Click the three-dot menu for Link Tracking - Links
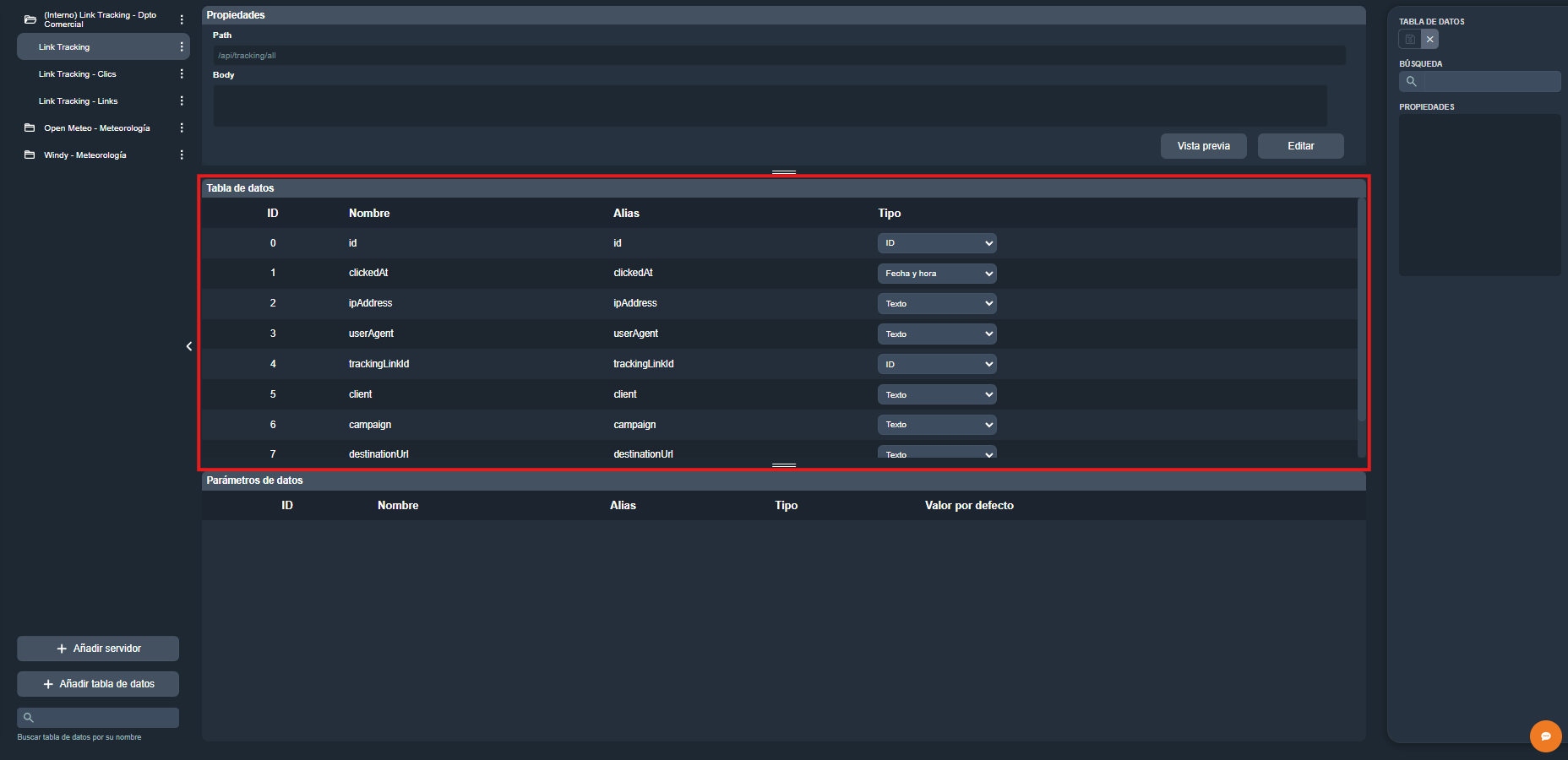Image resolution: width=1568 pixels, height=760 pixels. click(182, 101)
